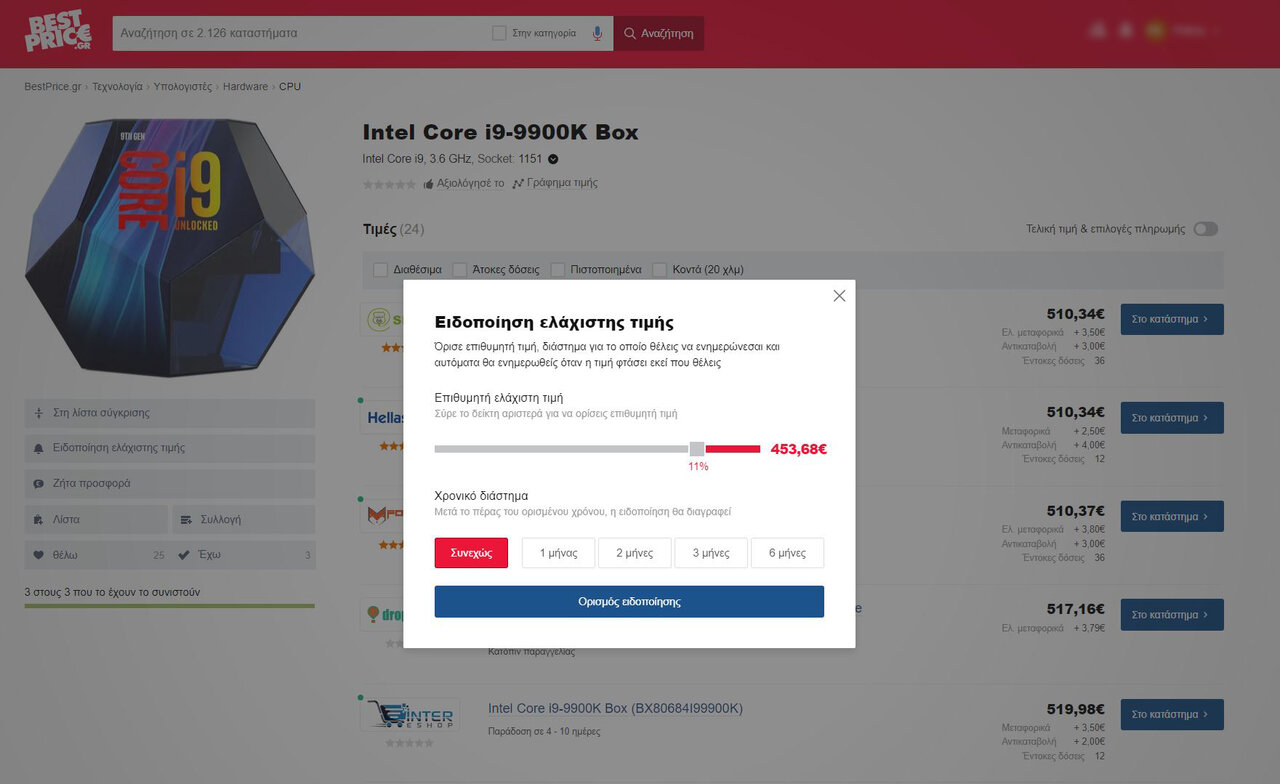Image resolution: width=1280 pixels, height=784 pixels.
Task: Go to Τεχνολογία breadcrumb
Action: (x=117, y=87)
